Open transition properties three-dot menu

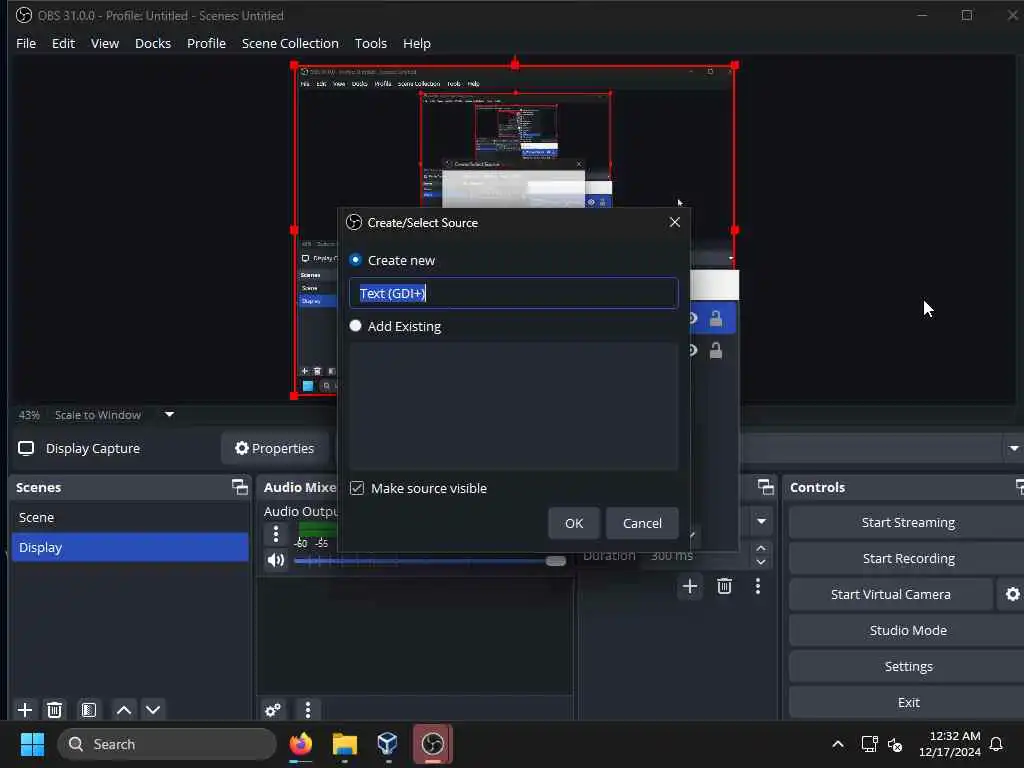tap(758, 586)
